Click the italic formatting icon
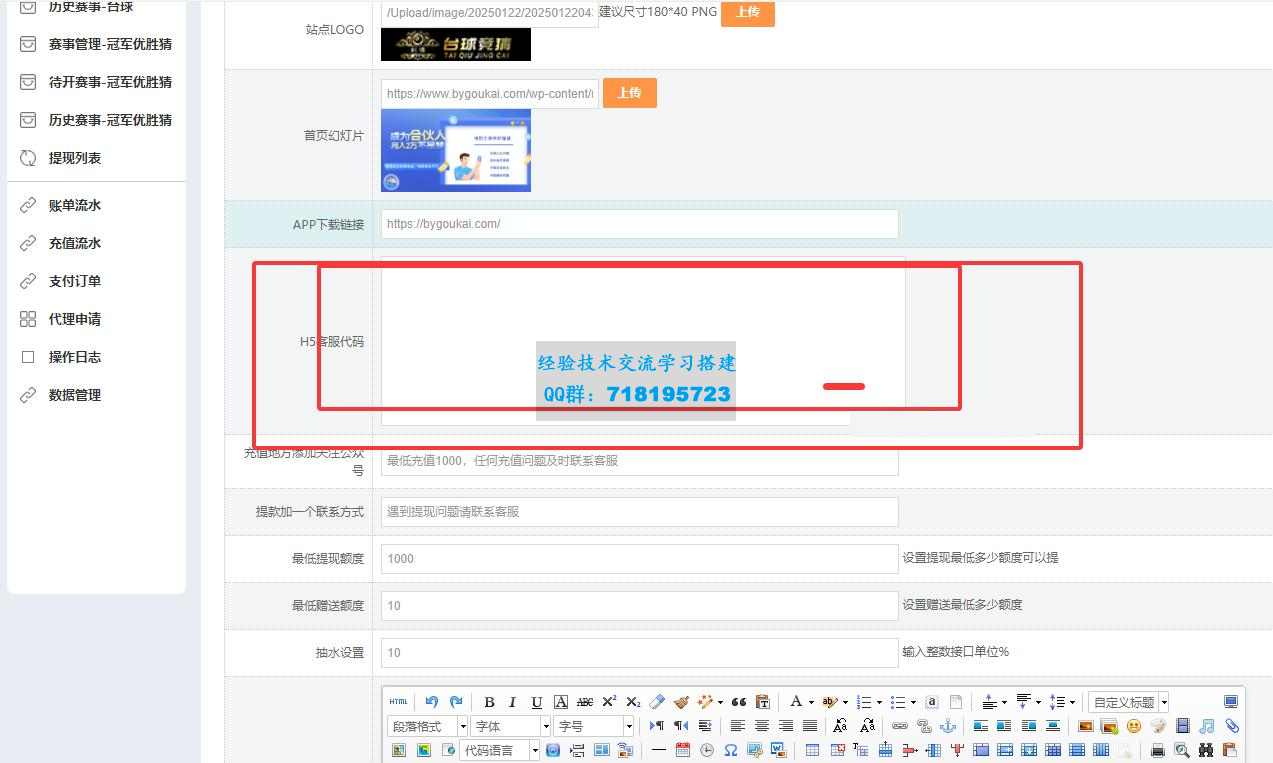This screenshot has height=763, width=1273. click(512, 702)
